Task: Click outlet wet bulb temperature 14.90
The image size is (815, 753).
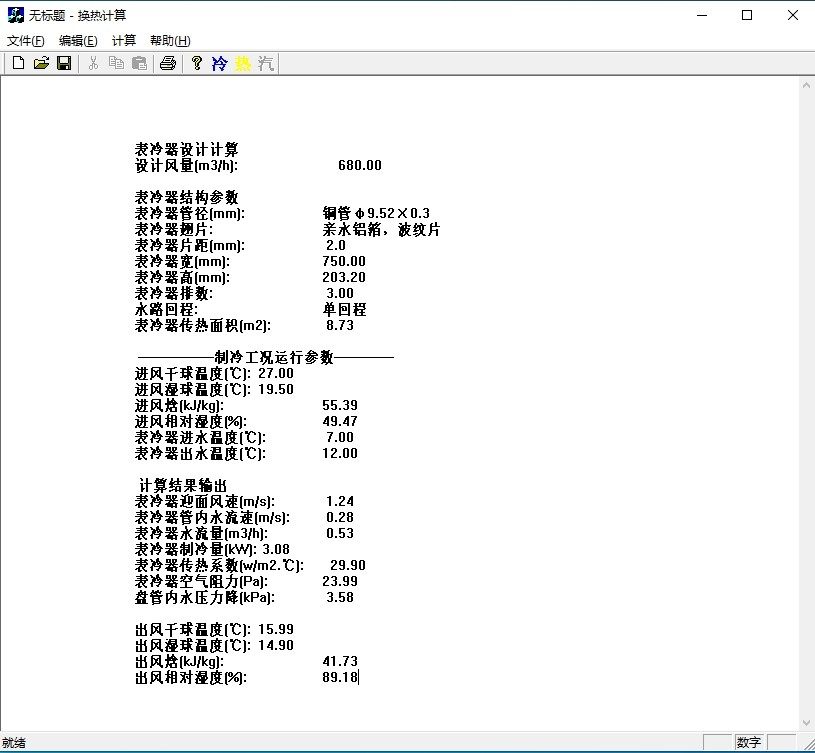Action: [276, 645]
